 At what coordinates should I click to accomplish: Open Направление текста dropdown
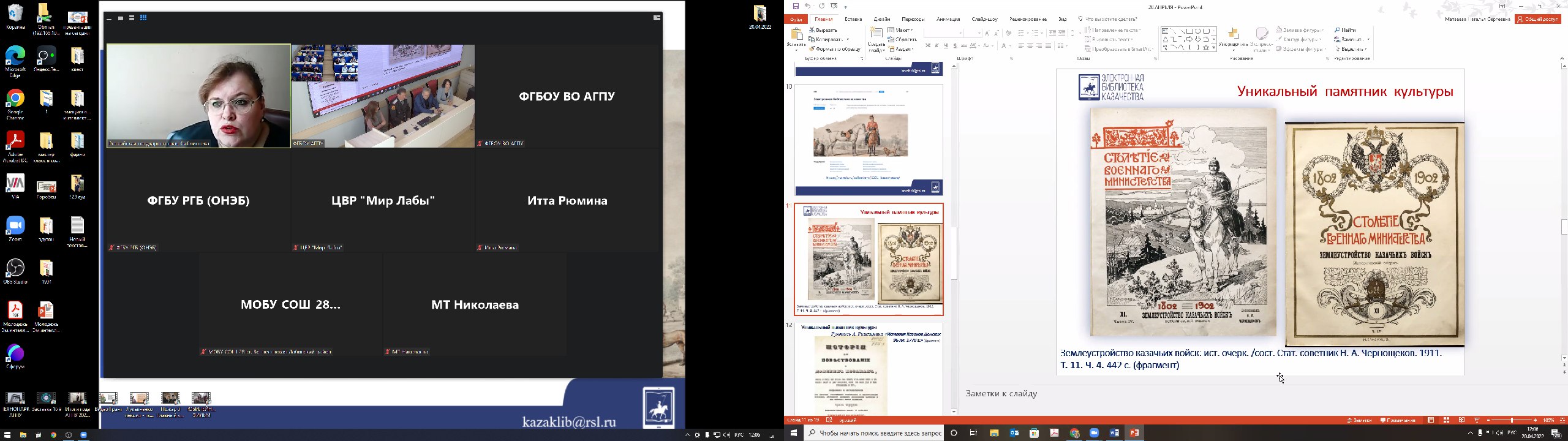[x=1114, y=30]
